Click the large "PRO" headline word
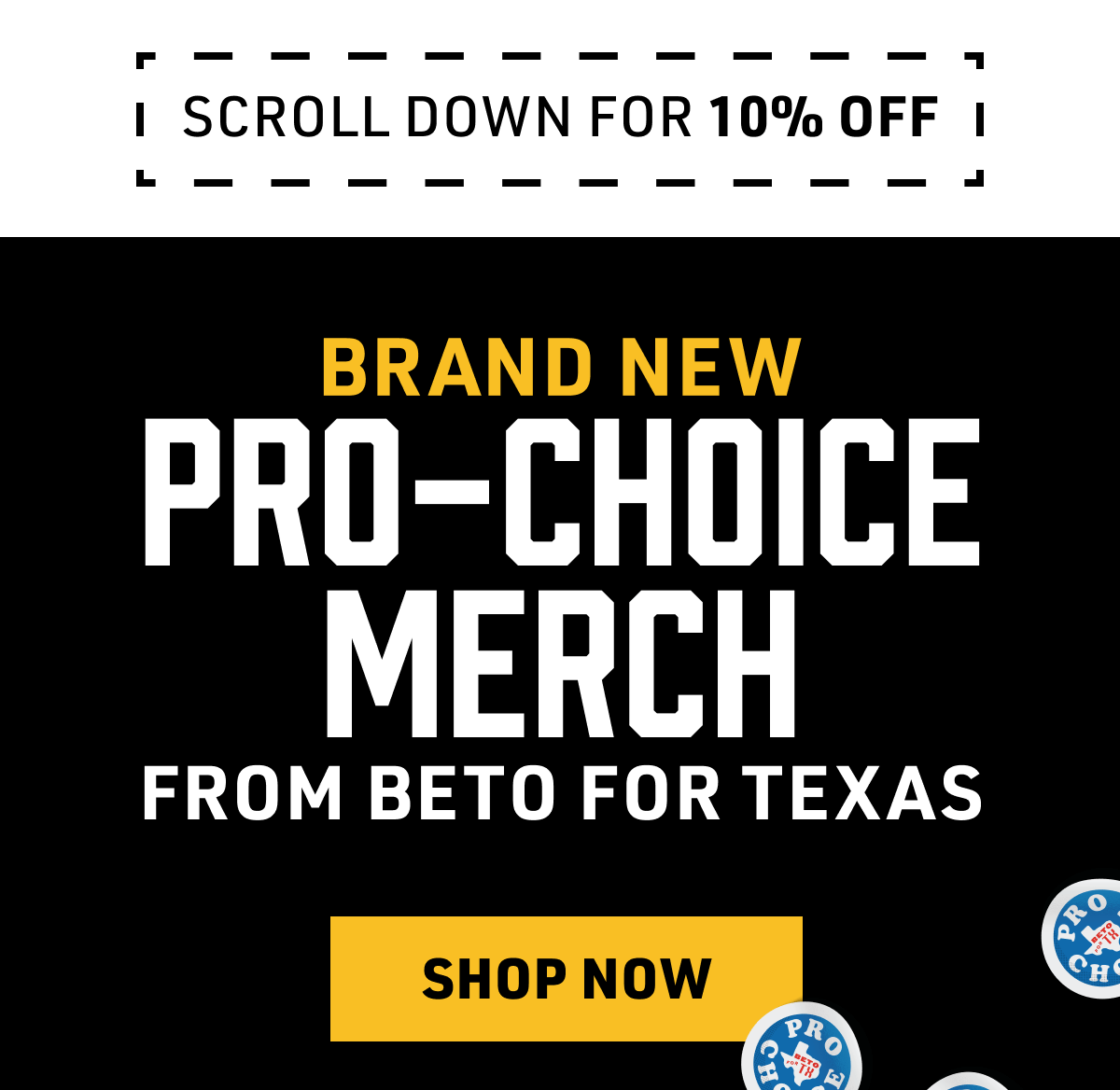 pyautogui.click(x=271, y=492)
